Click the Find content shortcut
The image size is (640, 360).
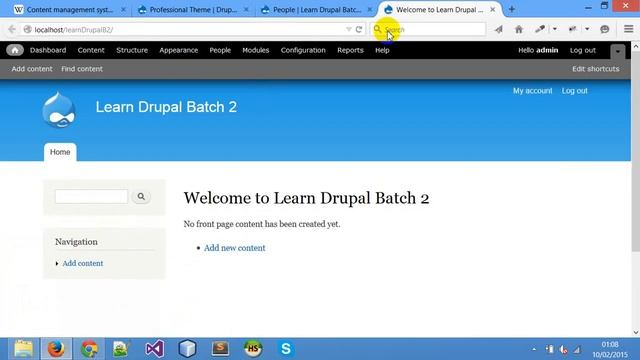pos(82,69)
